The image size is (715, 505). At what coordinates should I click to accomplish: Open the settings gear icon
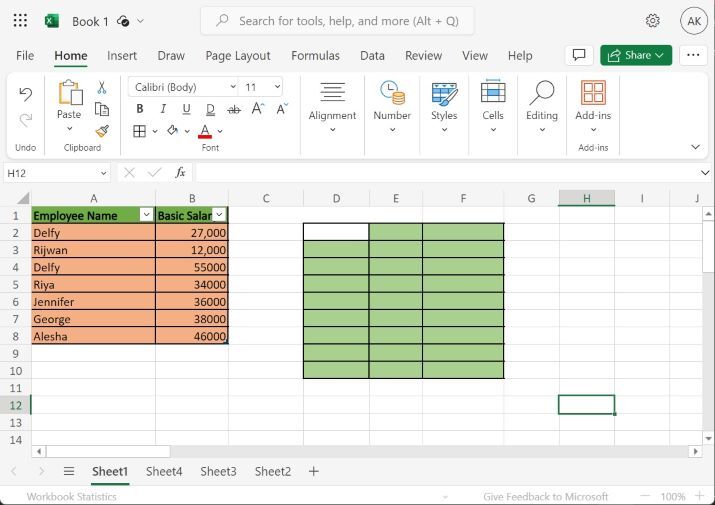pos(653,21)
